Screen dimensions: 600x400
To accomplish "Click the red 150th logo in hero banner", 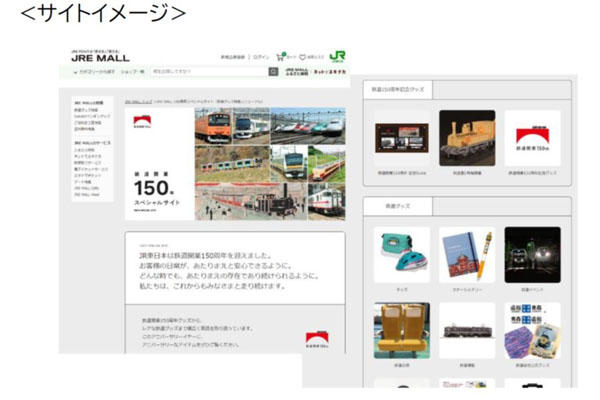I will click(142, 121).
